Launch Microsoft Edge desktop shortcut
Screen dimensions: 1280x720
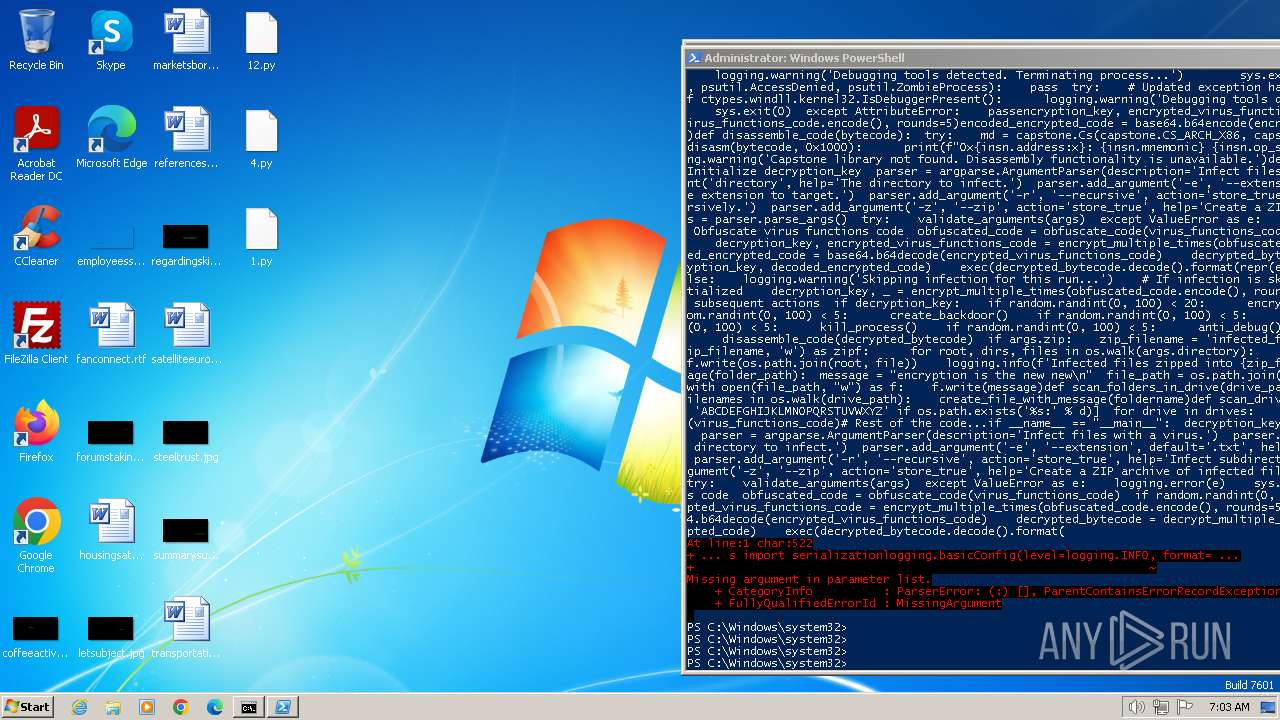[x=111, y=139]
